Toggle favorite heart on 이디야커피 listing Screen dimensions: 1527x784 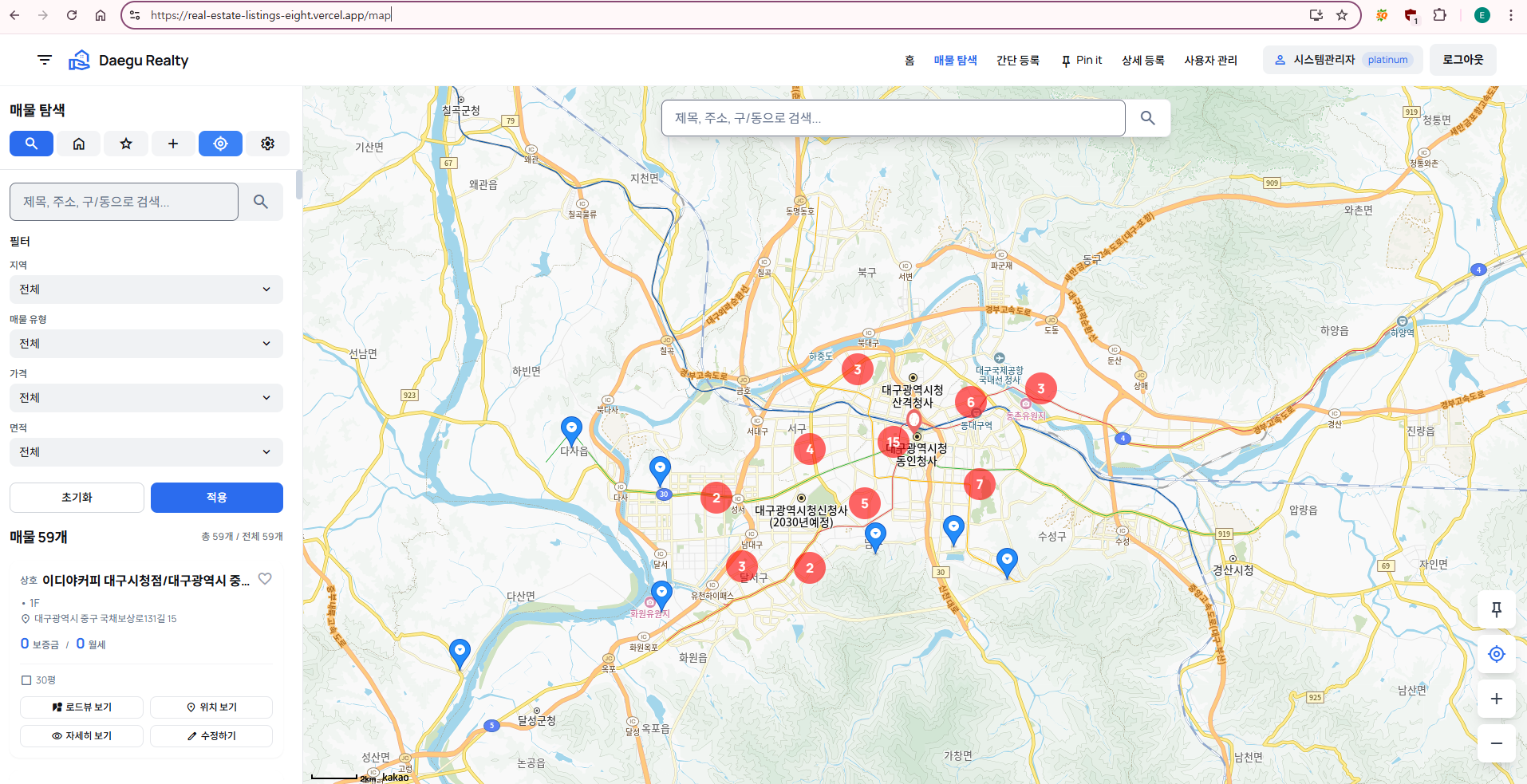pyautogui.click(x=265, y=579)
